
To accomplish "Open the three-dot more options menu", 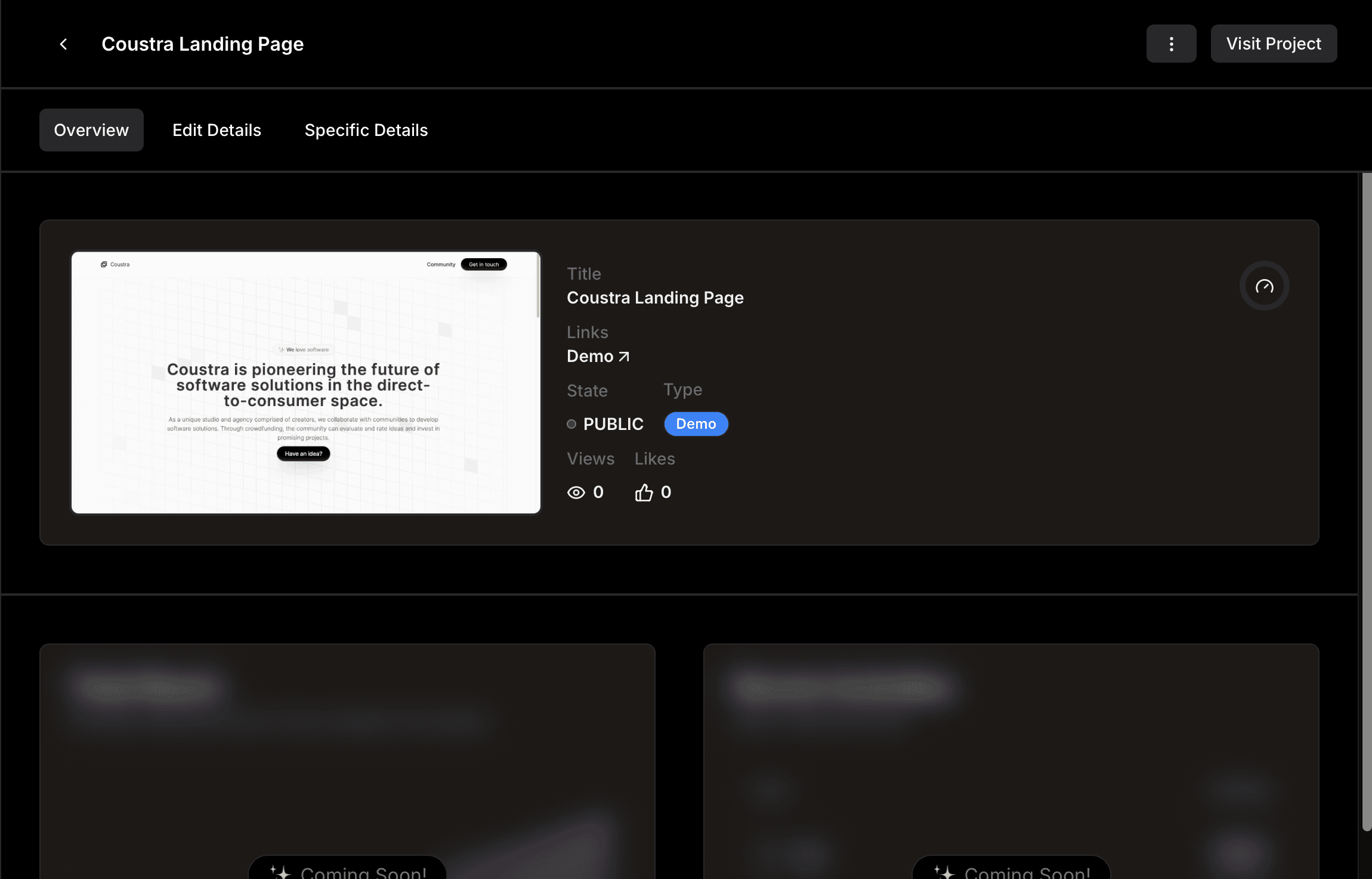I will tap(1171, 44).
